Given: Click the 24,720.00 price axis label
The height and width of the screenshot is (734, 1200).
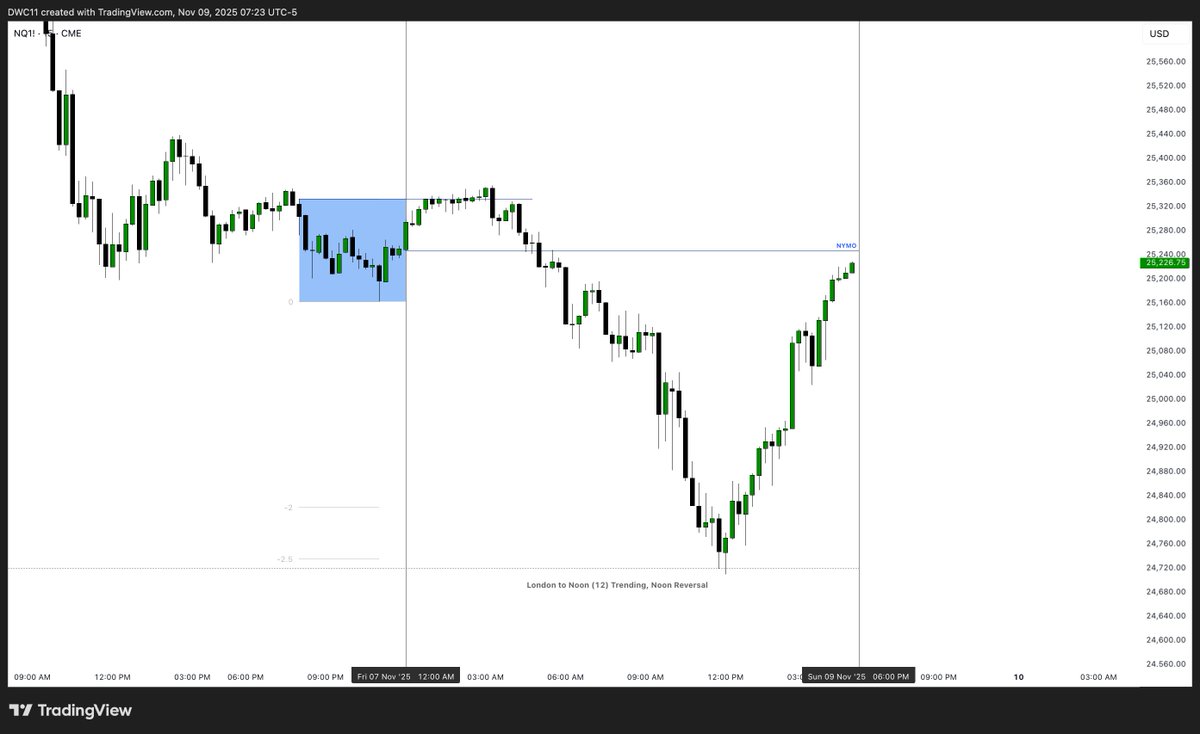Looking at the screenshot, I should coord(1166,567).
